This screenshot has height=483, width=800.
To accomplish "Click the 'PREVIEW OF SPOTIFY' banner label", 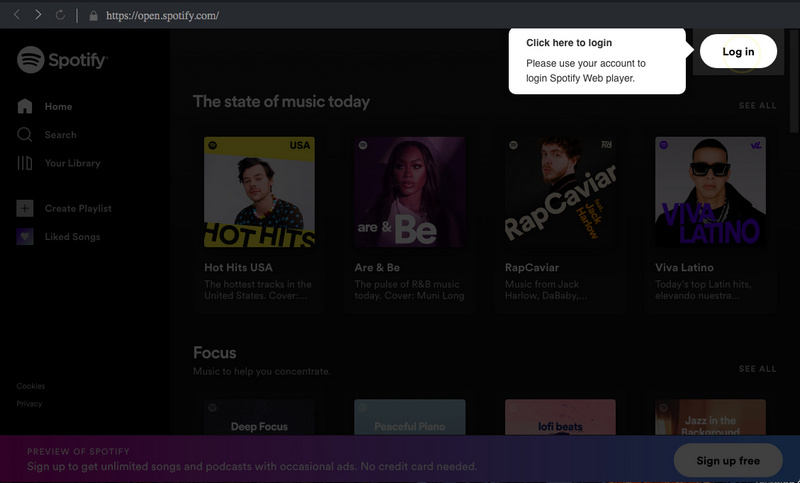I will click(78, 451).
